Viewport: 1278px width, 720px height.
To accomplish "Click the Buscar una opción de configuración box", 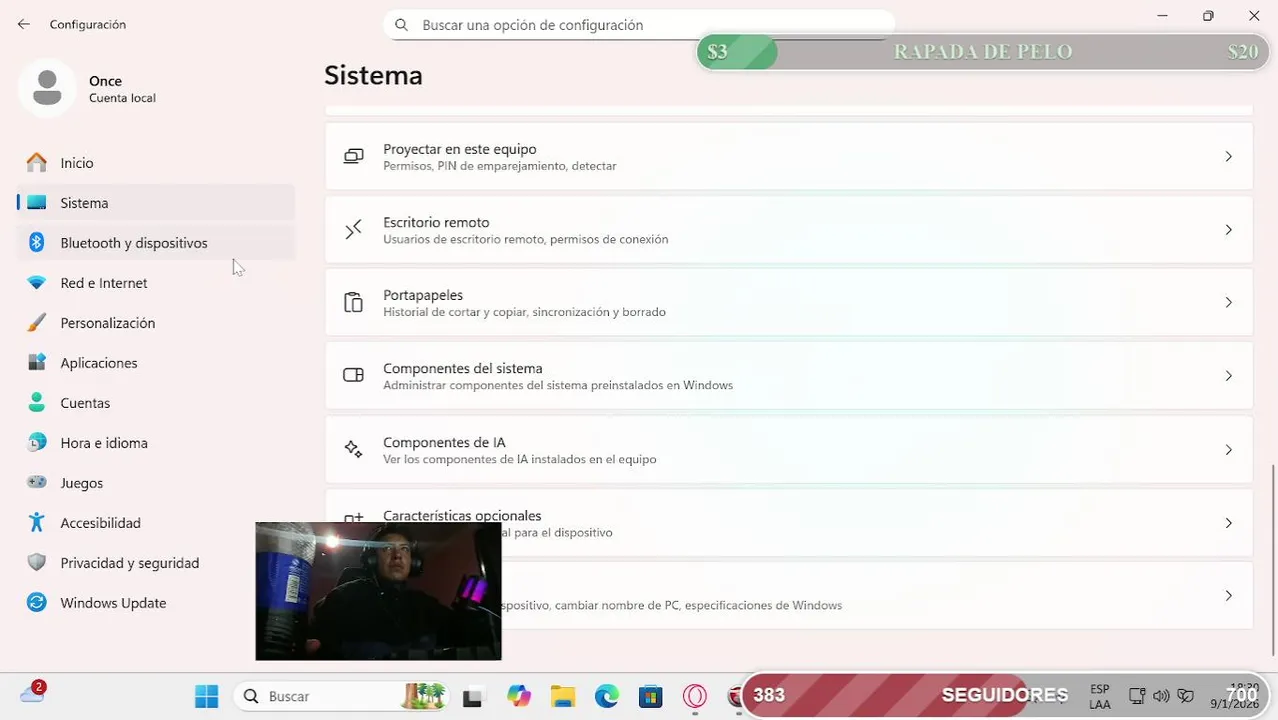I will click(639, 25).
